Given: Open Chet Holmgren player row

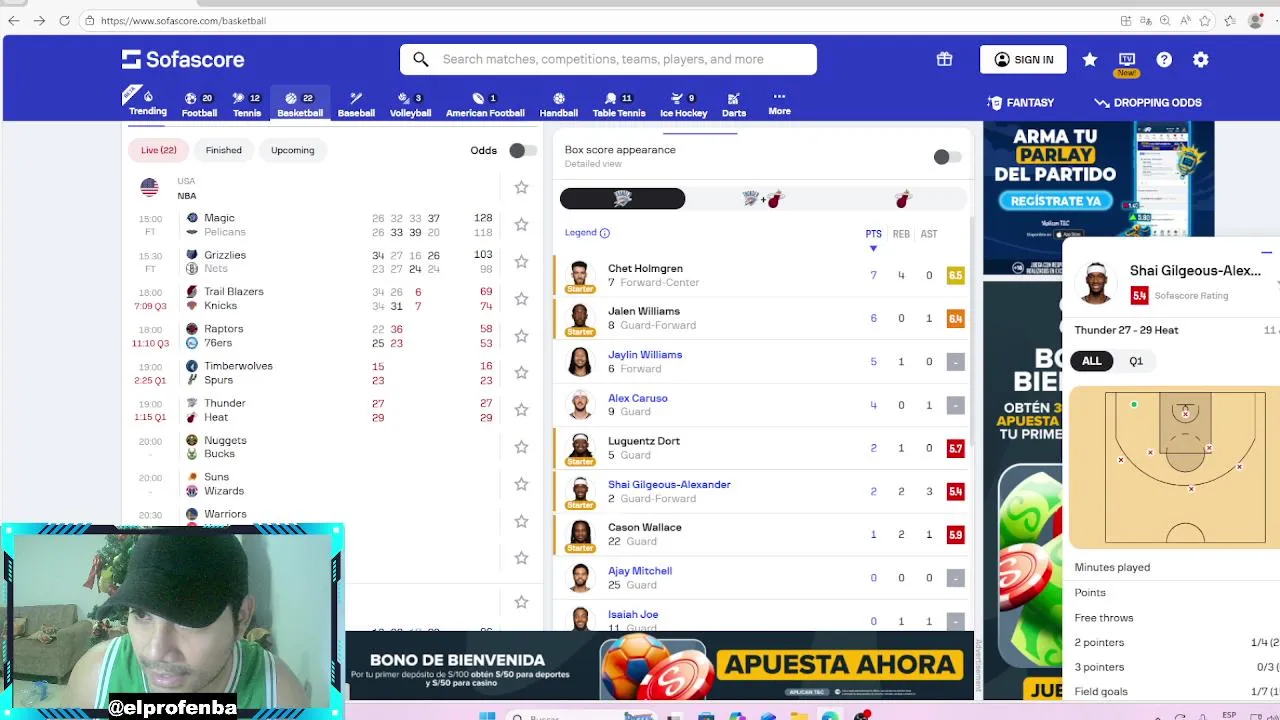Looking at the screenshot, I should (760, 275).
